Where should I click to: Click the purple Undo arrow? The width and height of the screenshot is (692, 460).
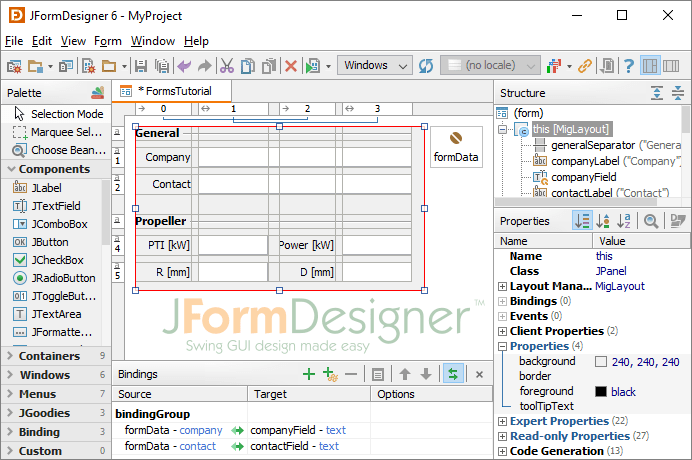tap(184, 66)
